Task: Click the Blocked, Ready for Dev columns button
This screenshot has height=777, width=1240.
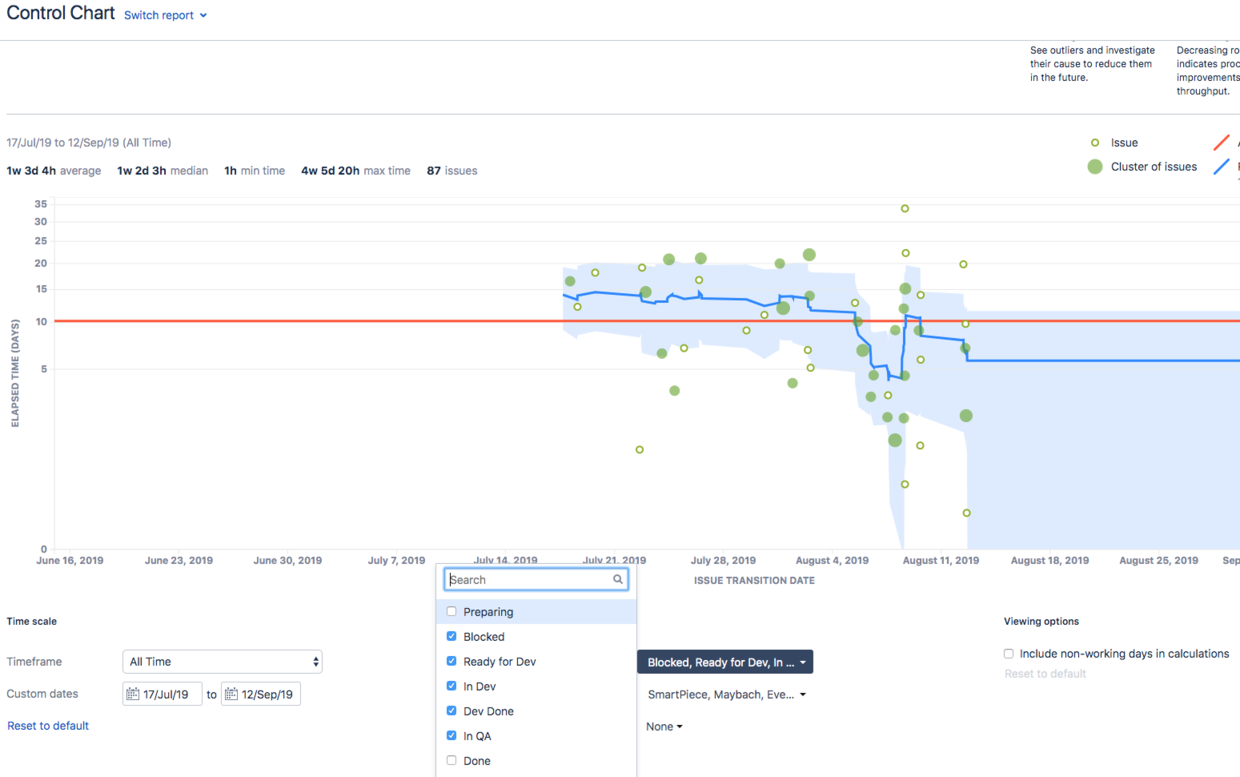Action: pyautogui.click(x=725, y=662)
